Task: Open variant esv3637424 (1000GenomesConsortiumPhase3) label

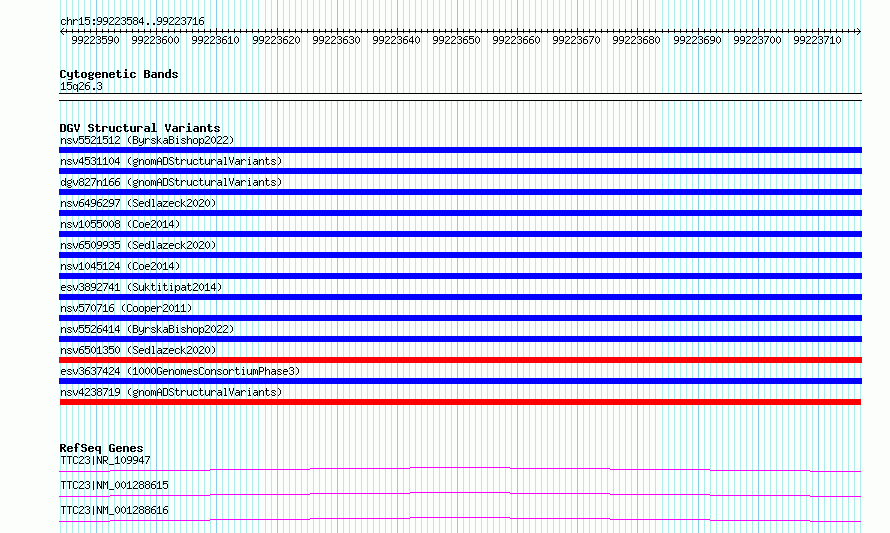Action: point(180,371)
